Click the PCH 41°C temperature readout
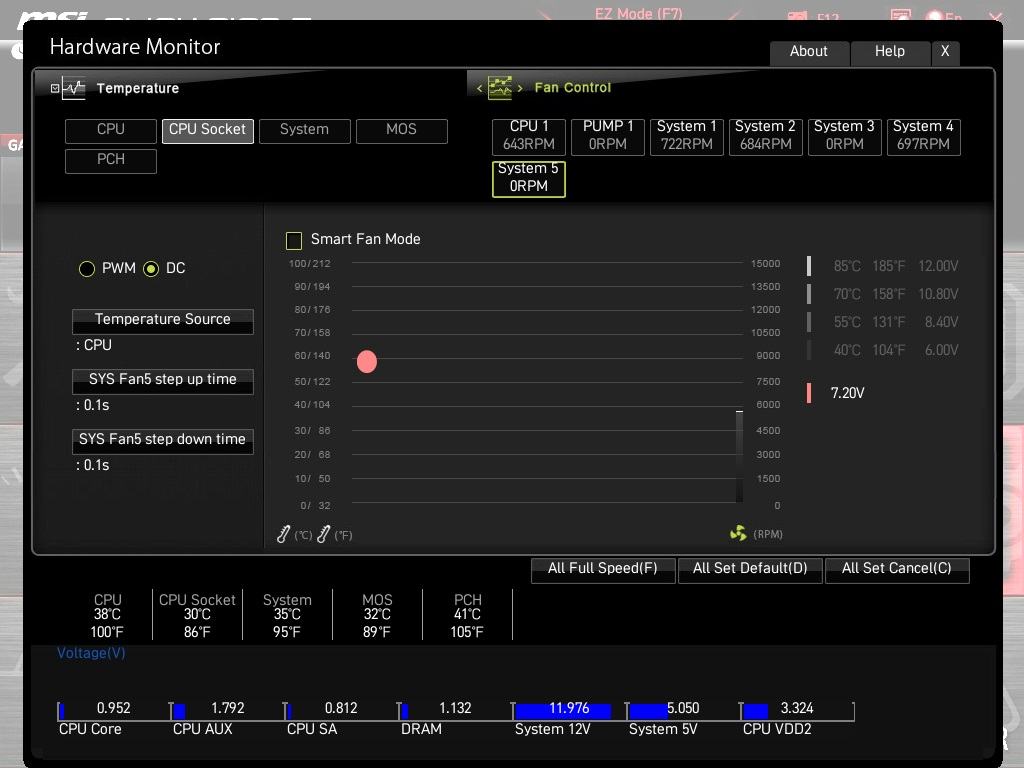This screenshot has width=1024, height=768. tap(468, 615)
